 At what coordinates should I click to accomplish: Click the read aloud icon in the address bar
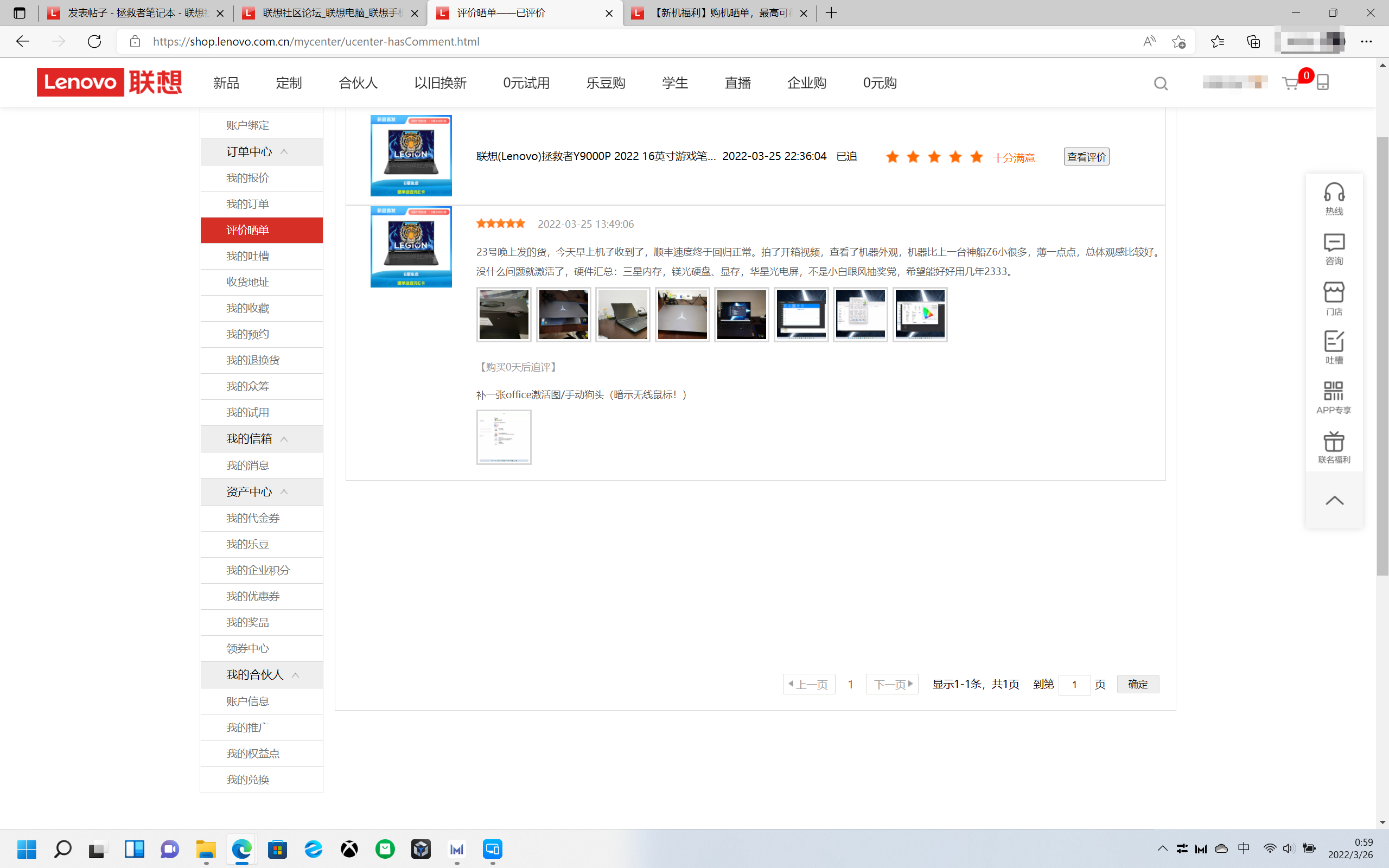pyautogui.click(x=1149, y=41)
